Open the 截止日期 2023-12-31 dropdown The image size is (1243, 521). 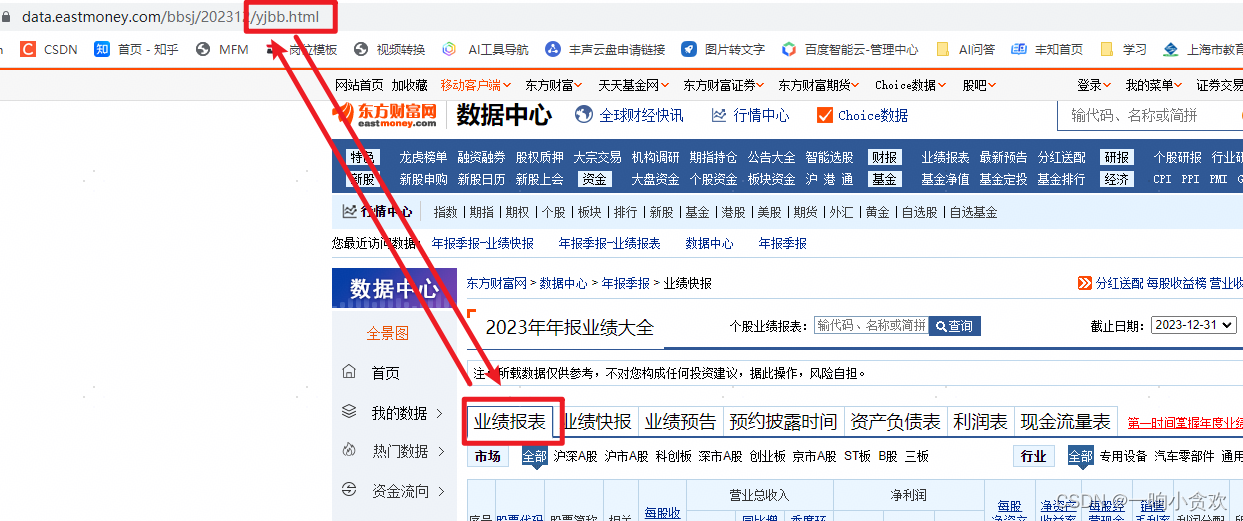coord(1195,325)
